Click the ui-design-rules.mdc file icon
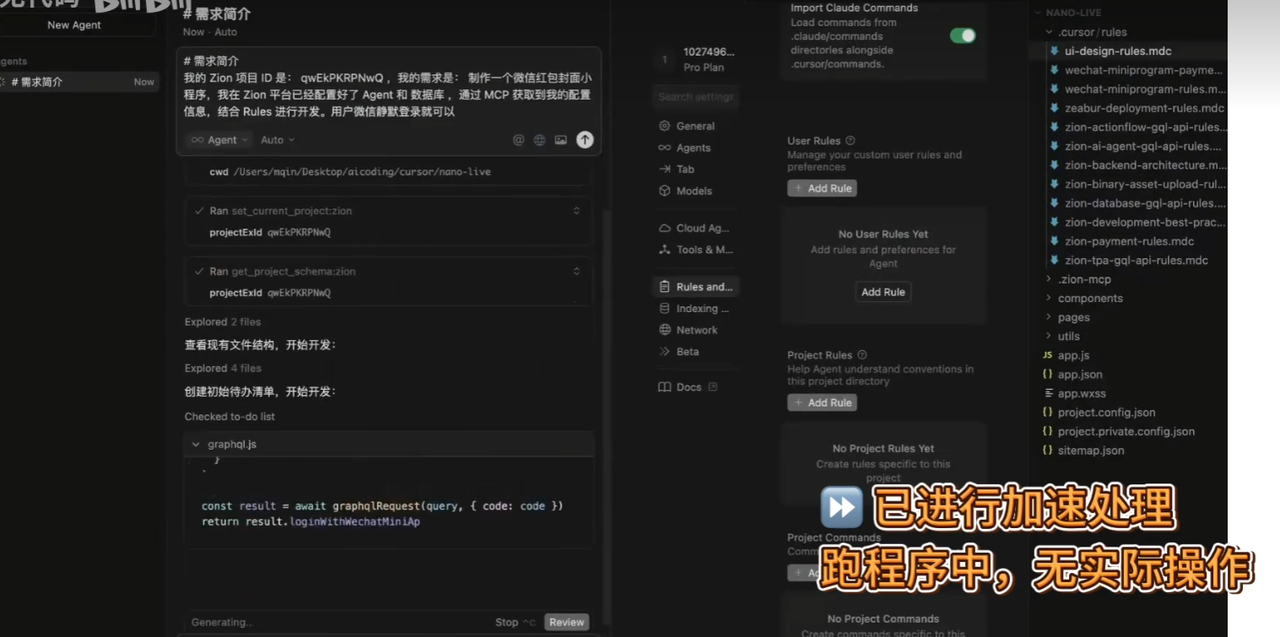The height and width of the screenshot is (637, 1280). tap(1054, 51)
